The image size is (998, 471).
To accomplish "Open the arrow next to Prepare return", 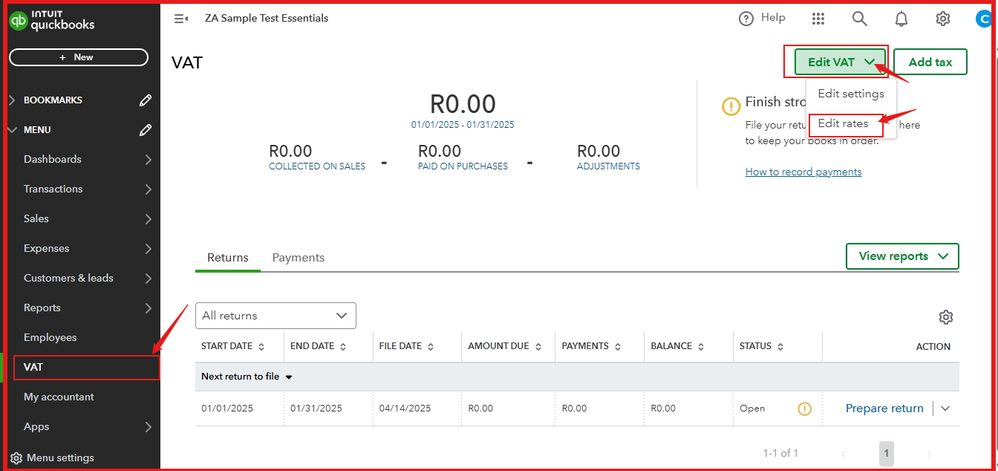I will [945, 409].
